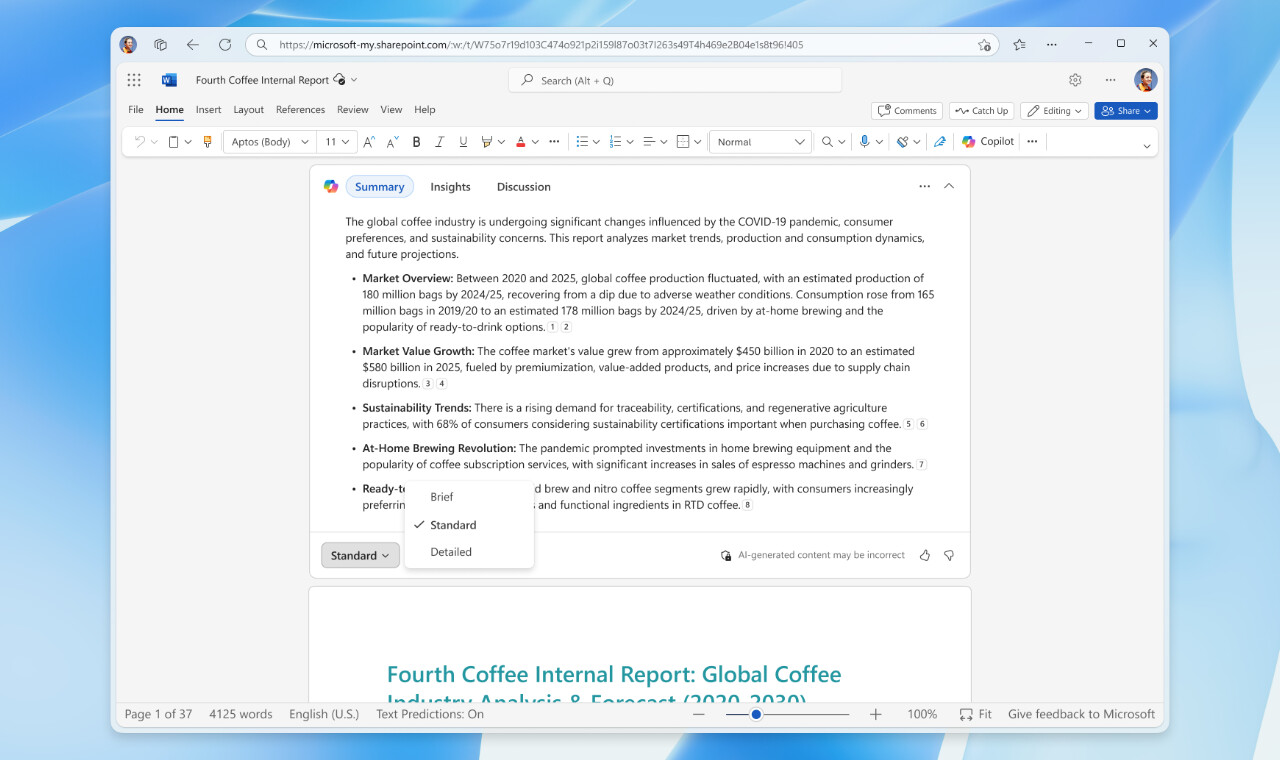Select Detailed summary length

coord(450,551)
